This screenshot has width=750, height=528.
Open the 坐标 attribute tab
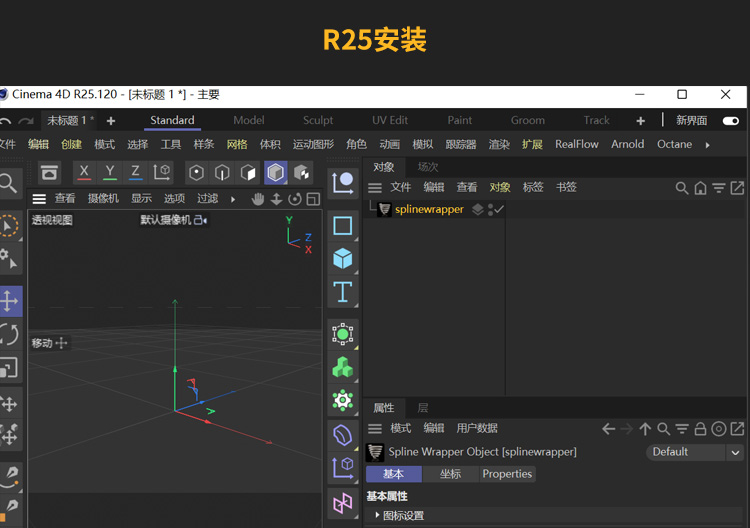coord(451,474)
